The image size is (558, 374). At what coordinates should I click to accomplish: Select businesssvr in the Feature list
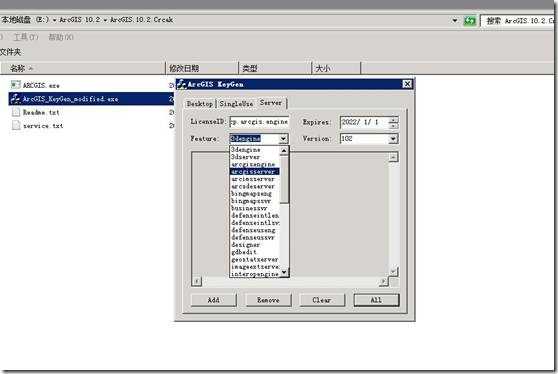click(255, 208)
